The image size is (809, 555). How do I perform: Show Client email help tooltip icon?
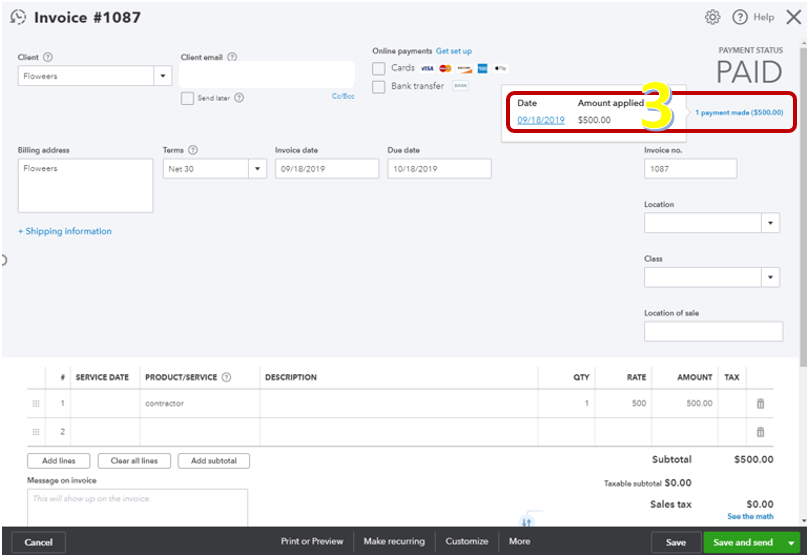[232, 57]
